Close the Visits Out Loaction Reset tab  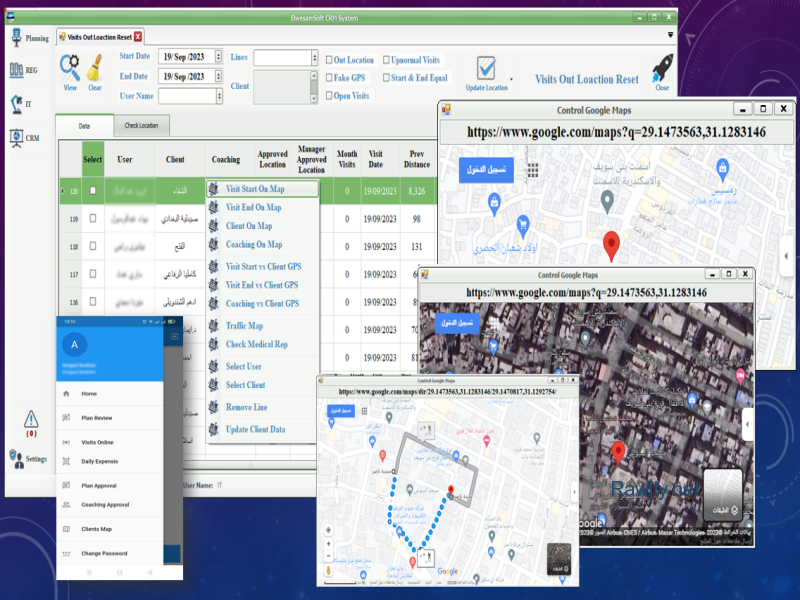[x=138, y=37]
